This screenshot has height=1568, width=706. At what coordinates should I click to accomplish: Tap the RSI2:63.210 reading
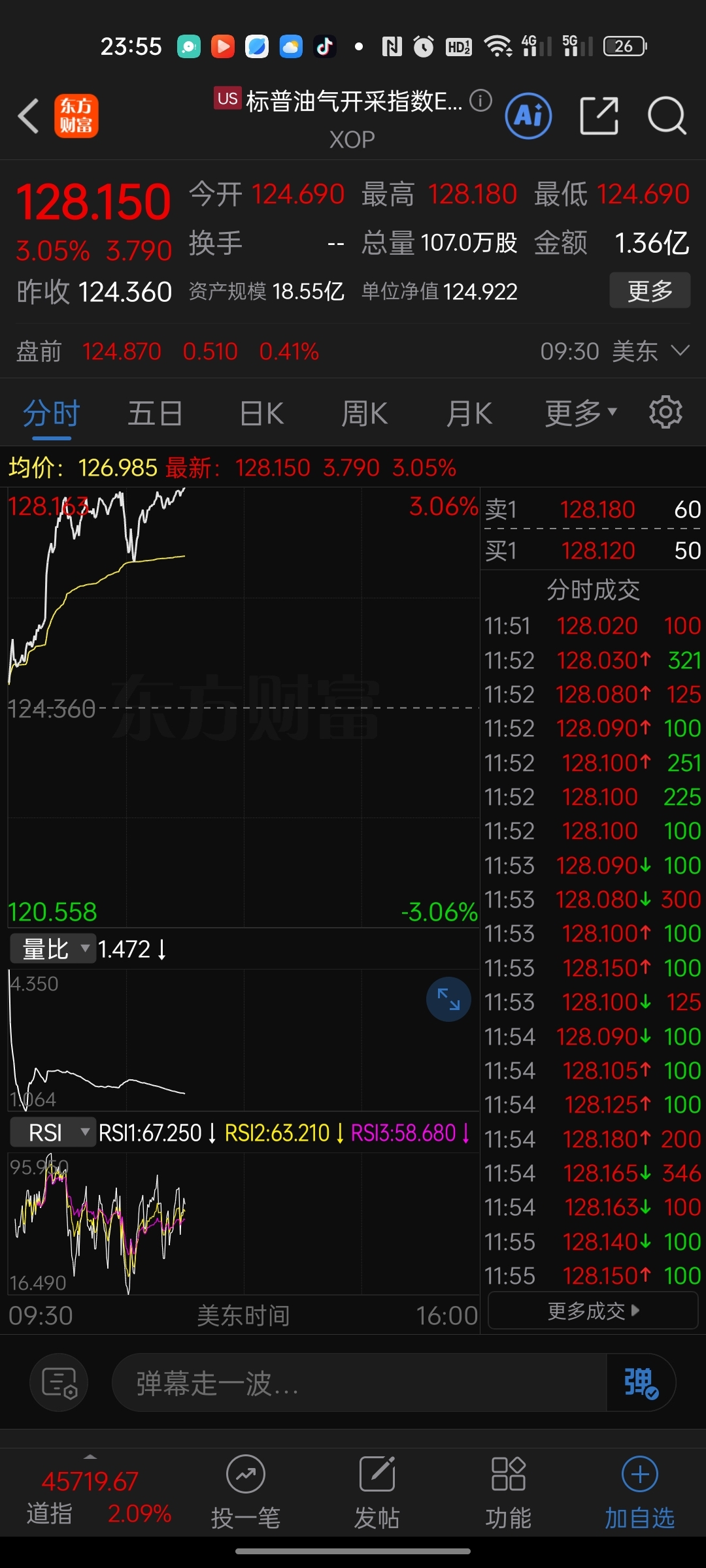[x=284, y=1132]
